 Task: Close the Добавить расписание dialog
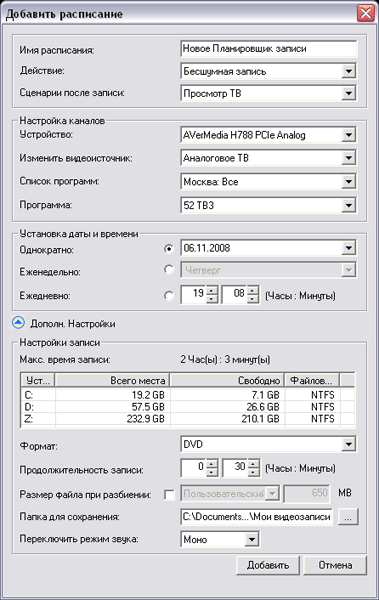[366, 14]
